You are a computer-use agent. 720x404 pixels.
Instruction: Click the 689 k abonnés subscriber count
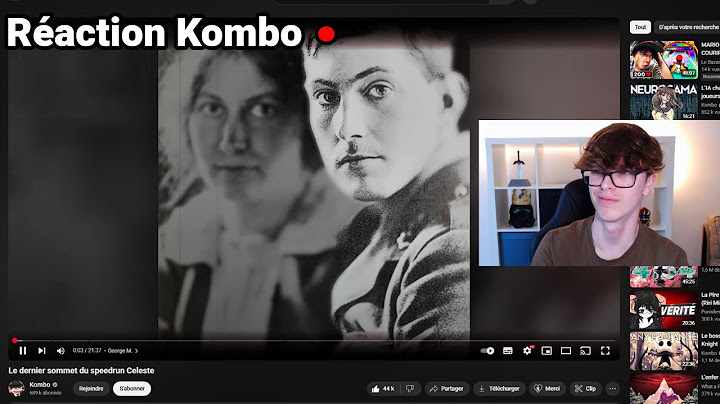(x=45, y=393)
